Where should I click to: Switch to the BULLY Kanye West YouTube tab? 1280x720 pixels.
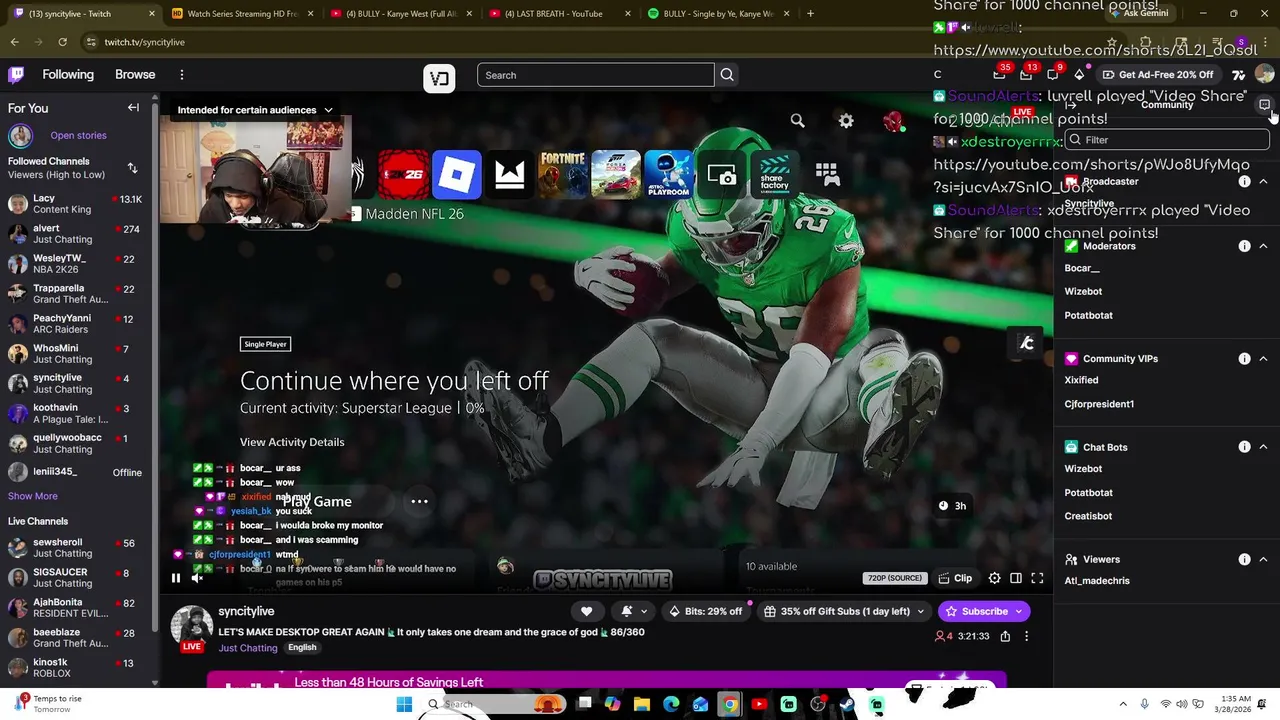click(x=400, y=14)
